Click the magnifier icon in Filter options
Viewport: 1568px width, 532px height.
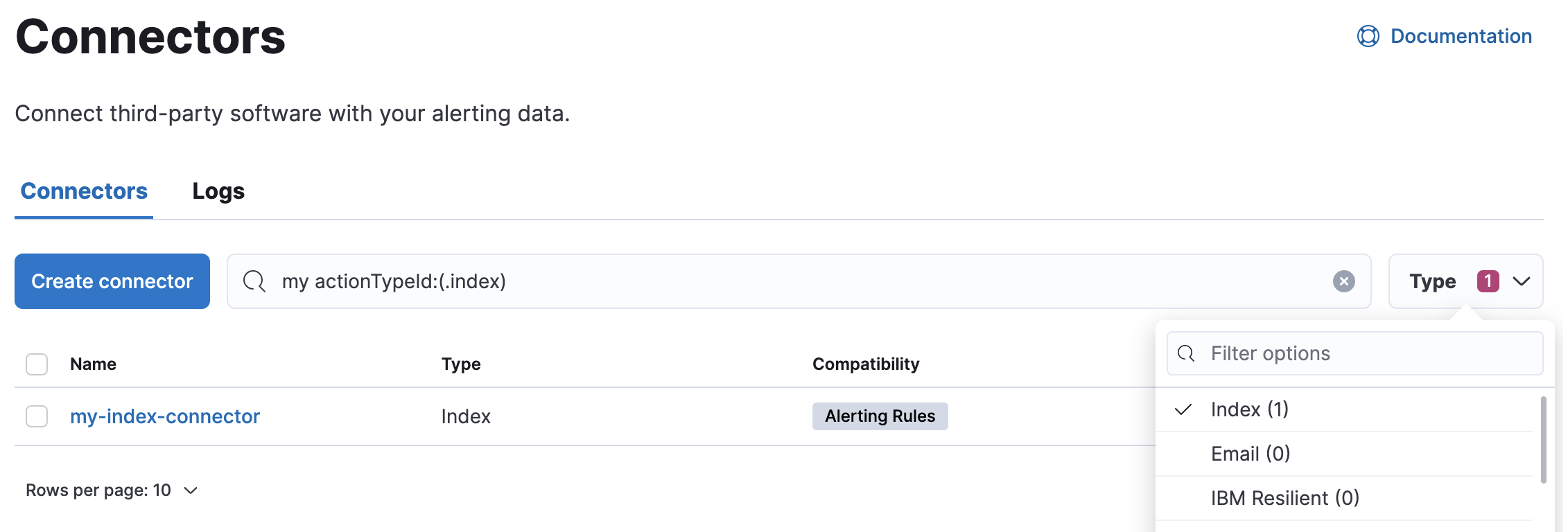click(x=1185, y=353)
